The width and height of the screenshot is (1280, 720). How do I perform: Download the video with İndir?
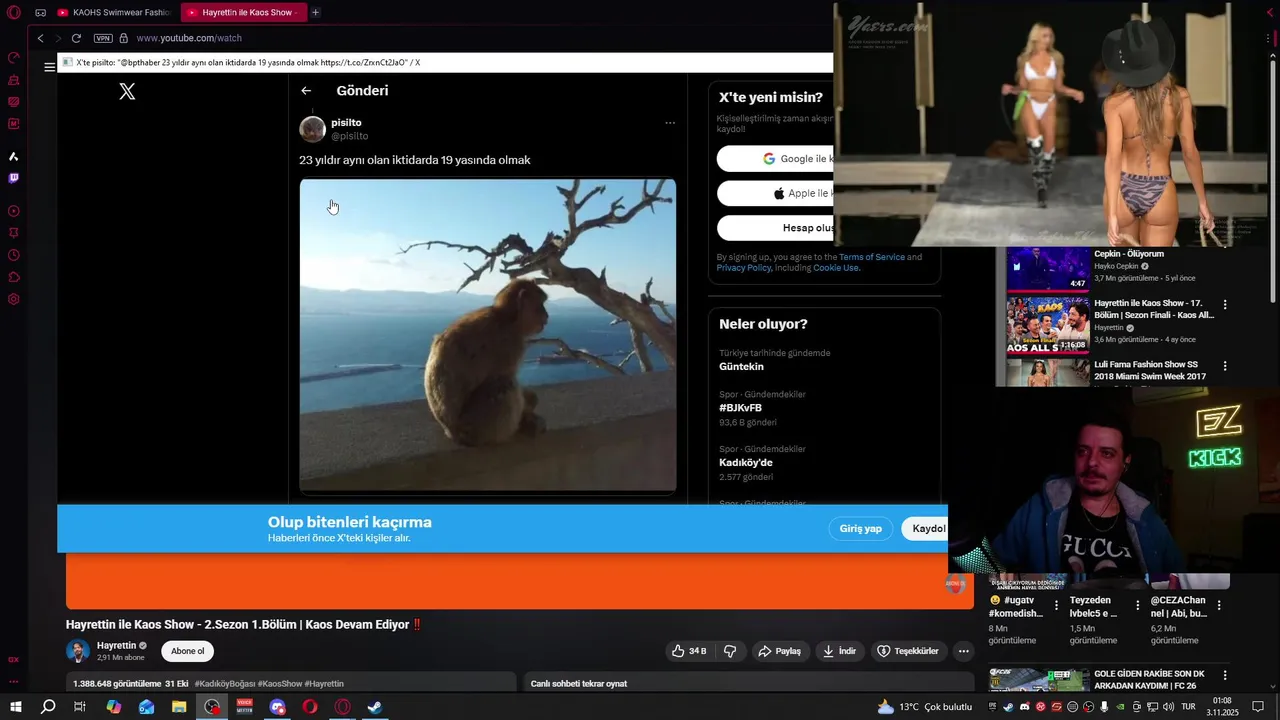[839, 651]
